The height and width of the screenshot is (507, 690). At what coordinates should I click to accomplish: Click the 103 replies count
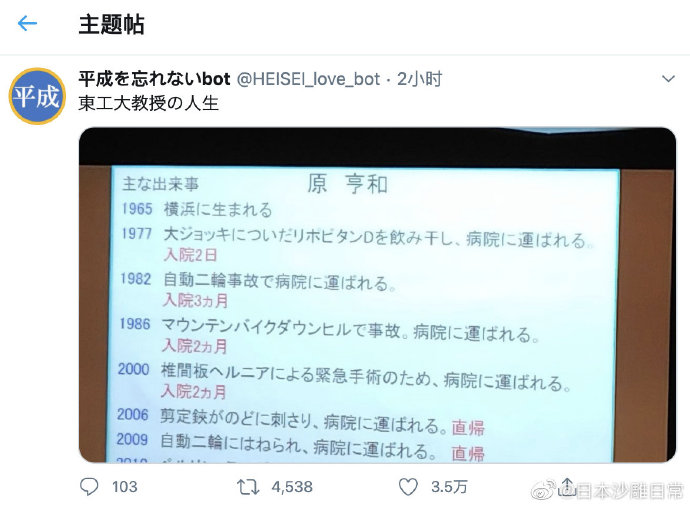[125, 487]
